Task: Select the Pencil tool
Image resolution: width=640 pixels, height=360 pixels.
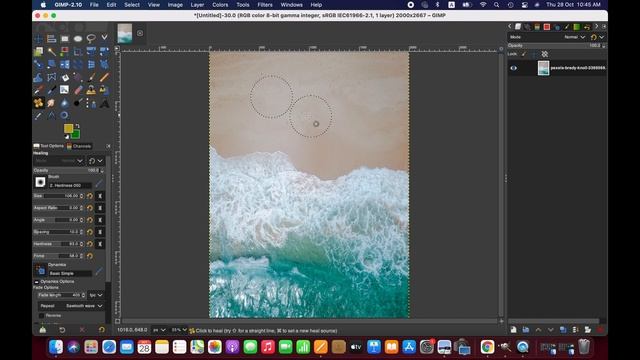Action: 104,78
